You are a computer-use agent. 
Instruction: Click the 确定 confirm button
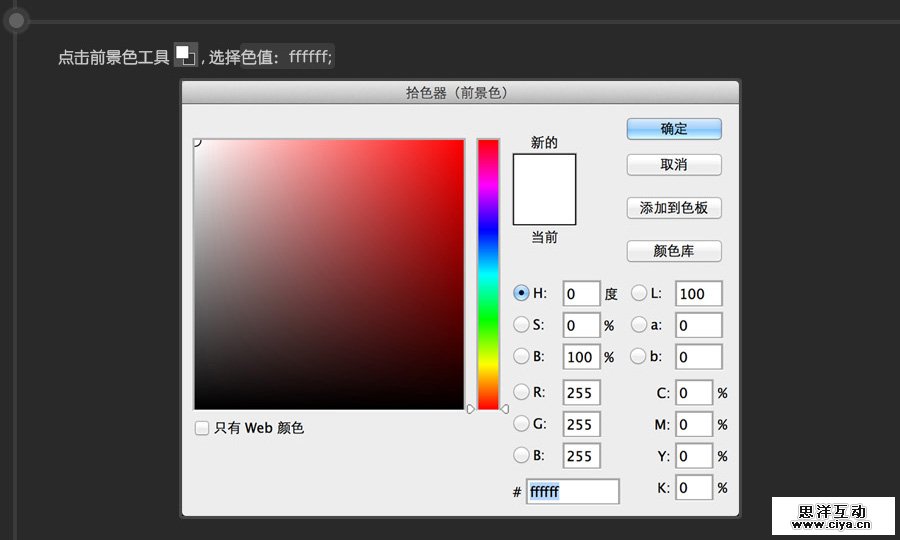coord(674,129)
